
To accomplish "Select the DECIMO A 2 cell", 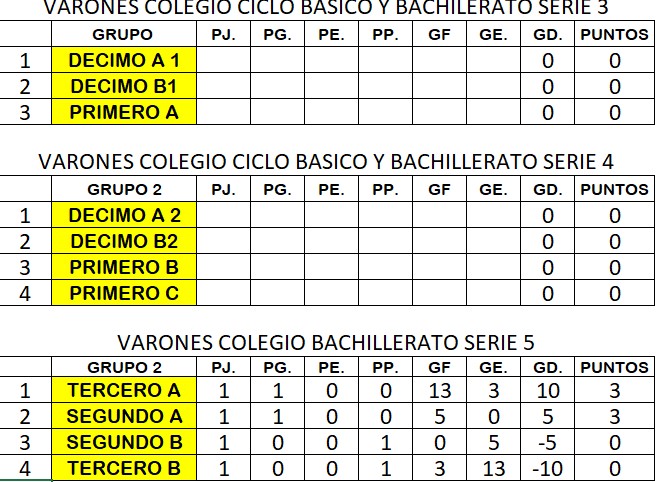I will [x=124, y=215].
